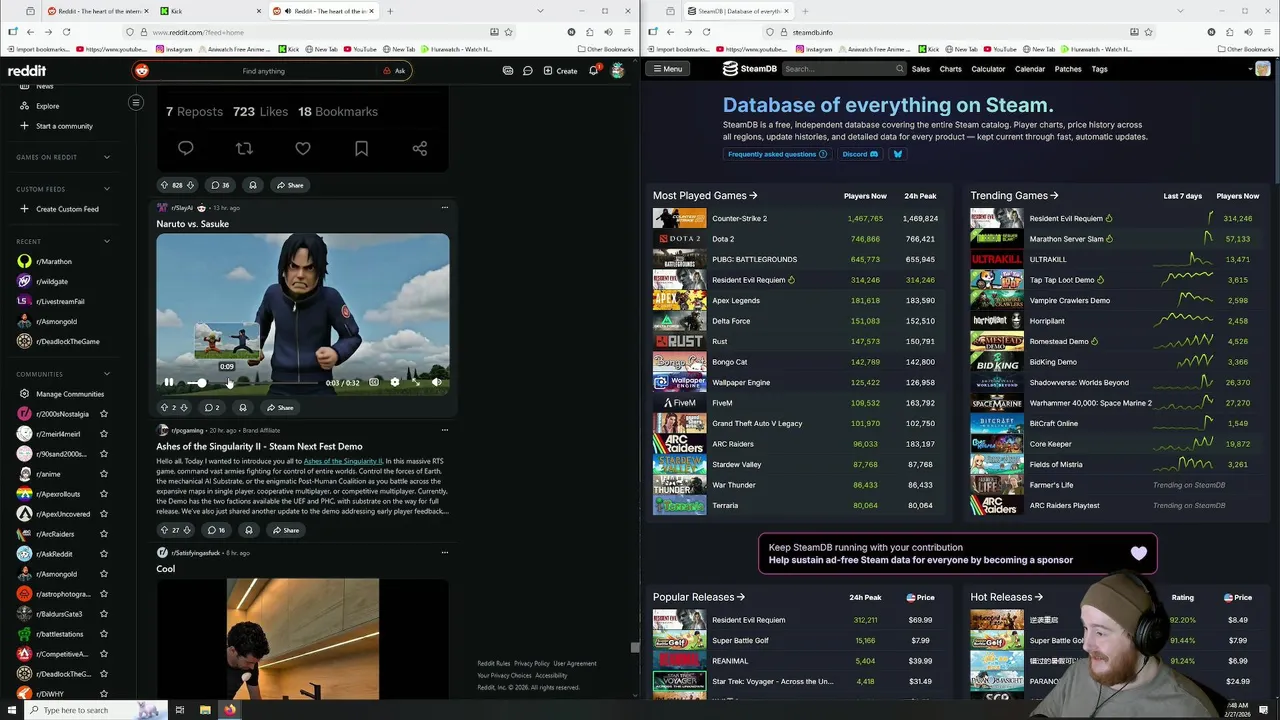
Task: Open Tags in SteamDB navigation
Action: pyautogui.click(x=1099, y=69)
